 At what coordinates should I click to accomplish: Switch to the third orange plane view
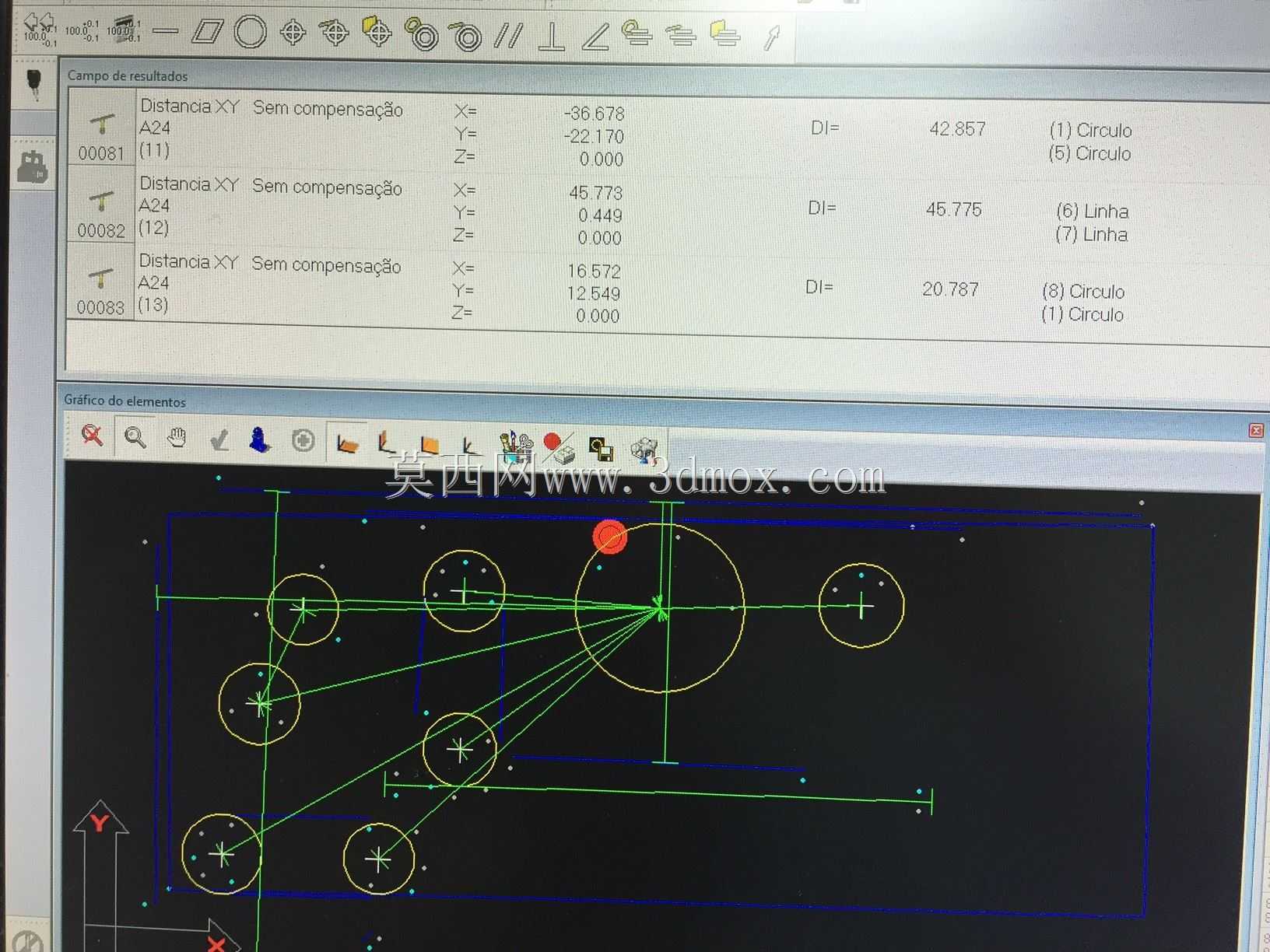[428, 445]
